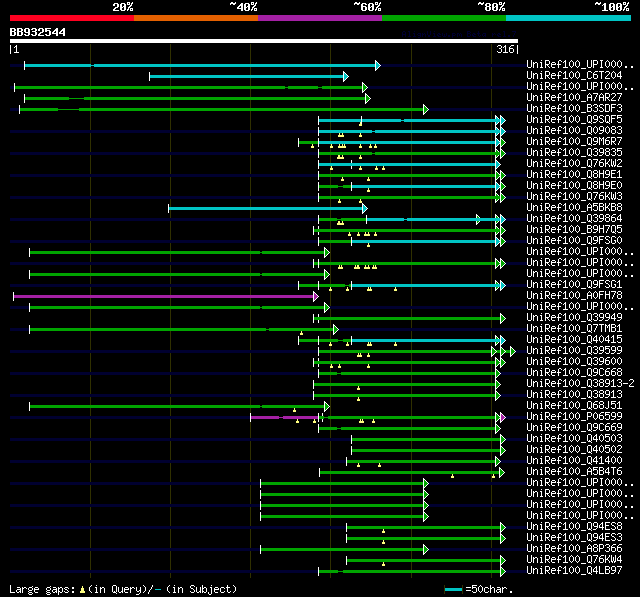The width and height of the screenshot is (640, 597).
Task: Open hit UniRef100_B3SDF3
Action: 574,109
